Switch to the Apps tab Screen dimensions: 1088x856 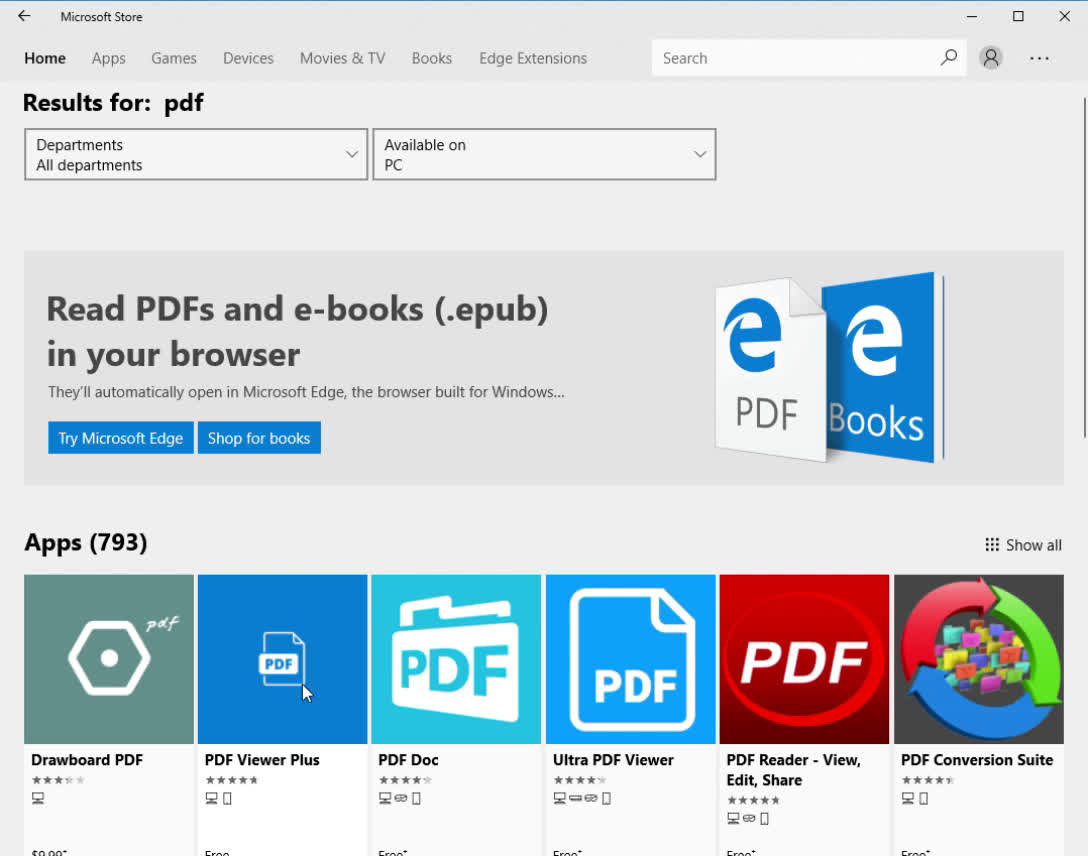[108, 58]
